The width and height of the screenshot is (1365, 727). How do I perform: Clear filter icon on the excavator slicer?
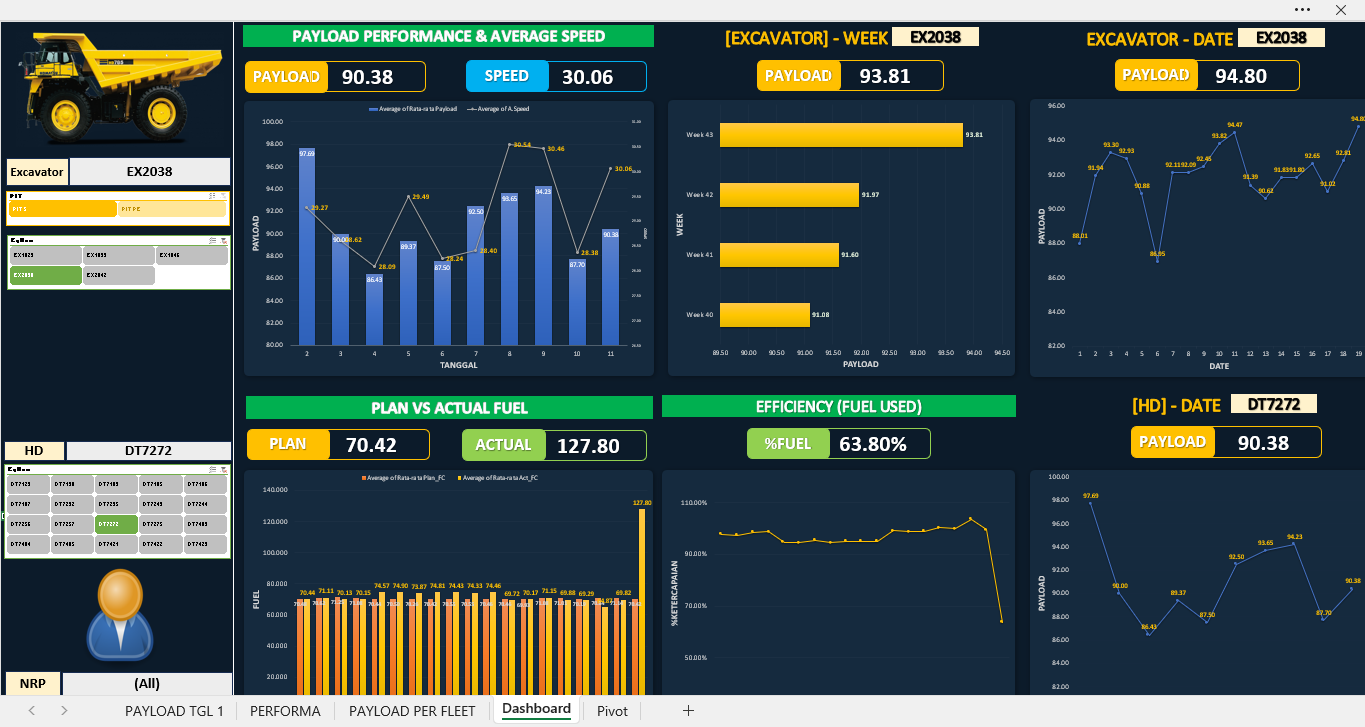(x=224, y=240)
